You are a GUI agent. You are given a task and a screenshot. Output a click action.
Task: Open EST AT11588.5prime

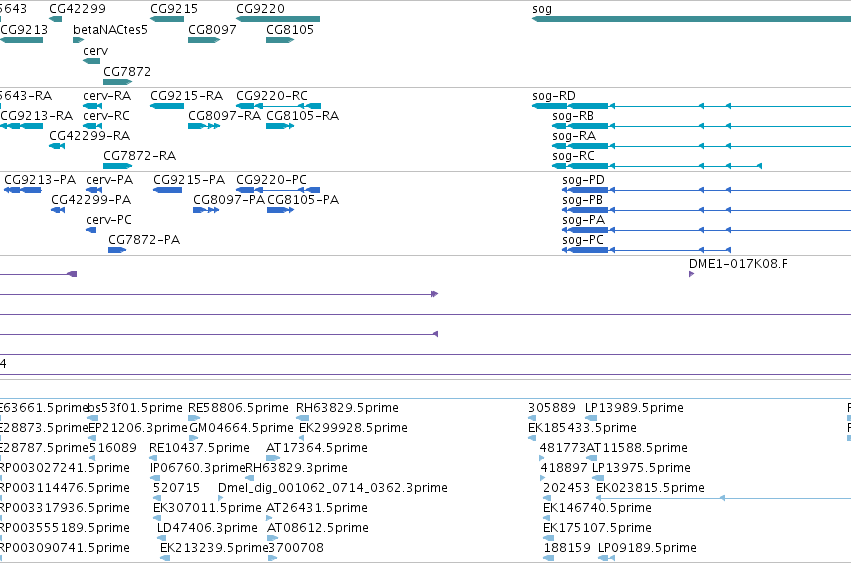pos(637,448)
